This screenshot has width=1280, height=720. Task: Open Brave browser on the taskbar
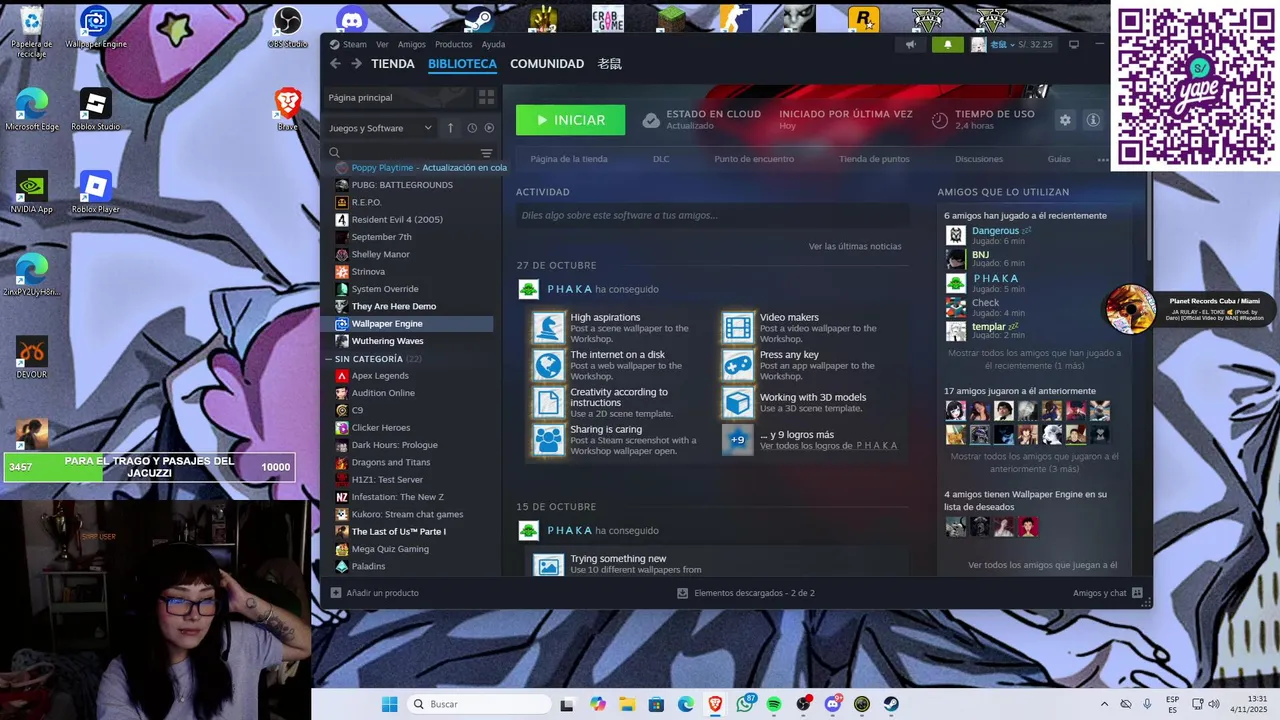715,704
